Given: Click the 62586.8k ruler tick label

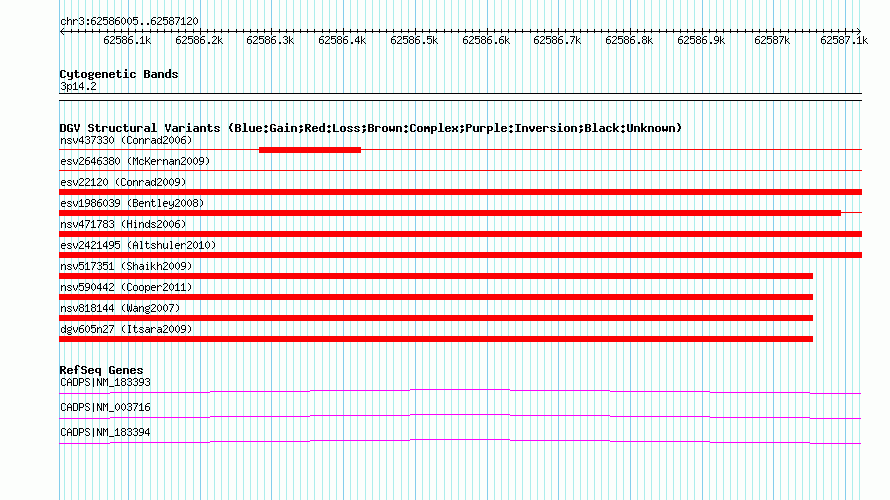Looking at the screenshot, I should (x=629, y=41).
